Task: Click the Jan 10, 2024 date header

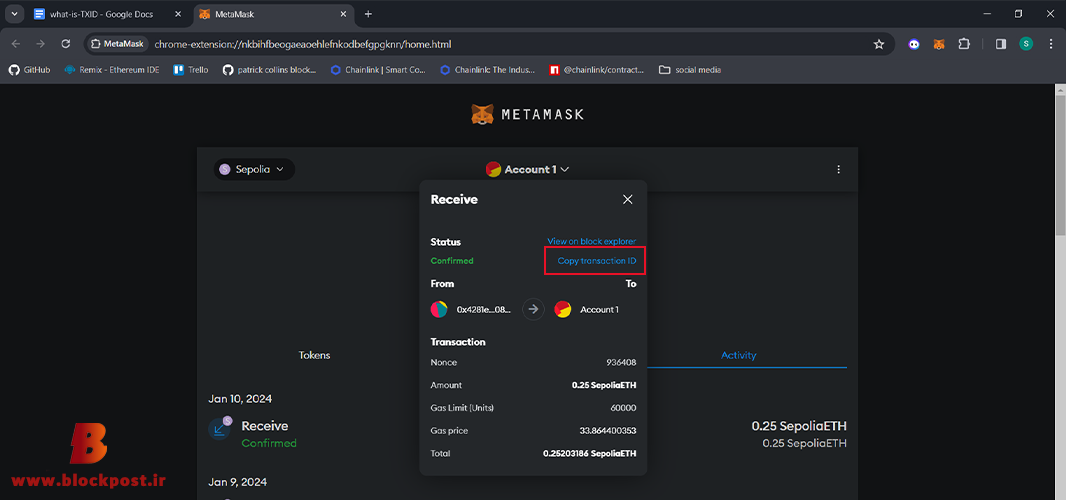Action: [x=240, y=399]
